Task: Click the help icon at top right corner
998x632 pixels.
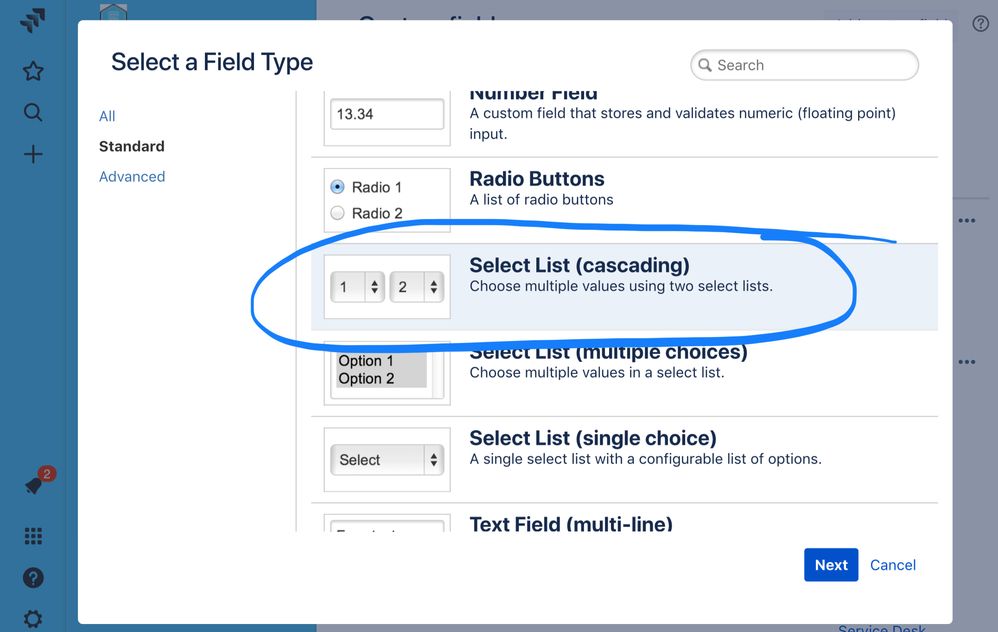Action: tap(980, 24)
